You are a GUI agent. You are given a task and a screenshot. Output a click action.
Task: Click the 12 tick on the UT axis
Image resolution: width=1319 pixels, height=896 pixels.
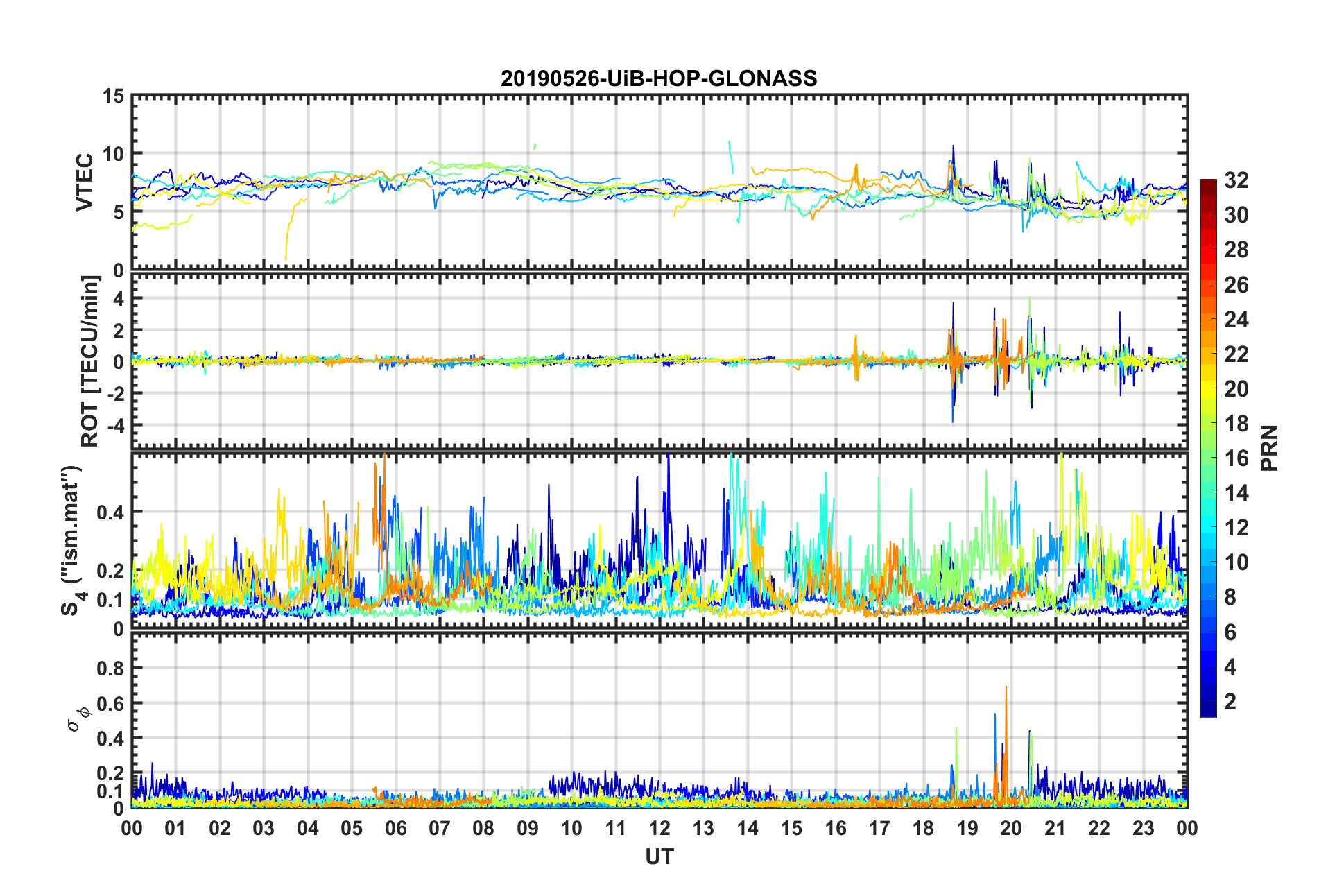coord(659,828)
